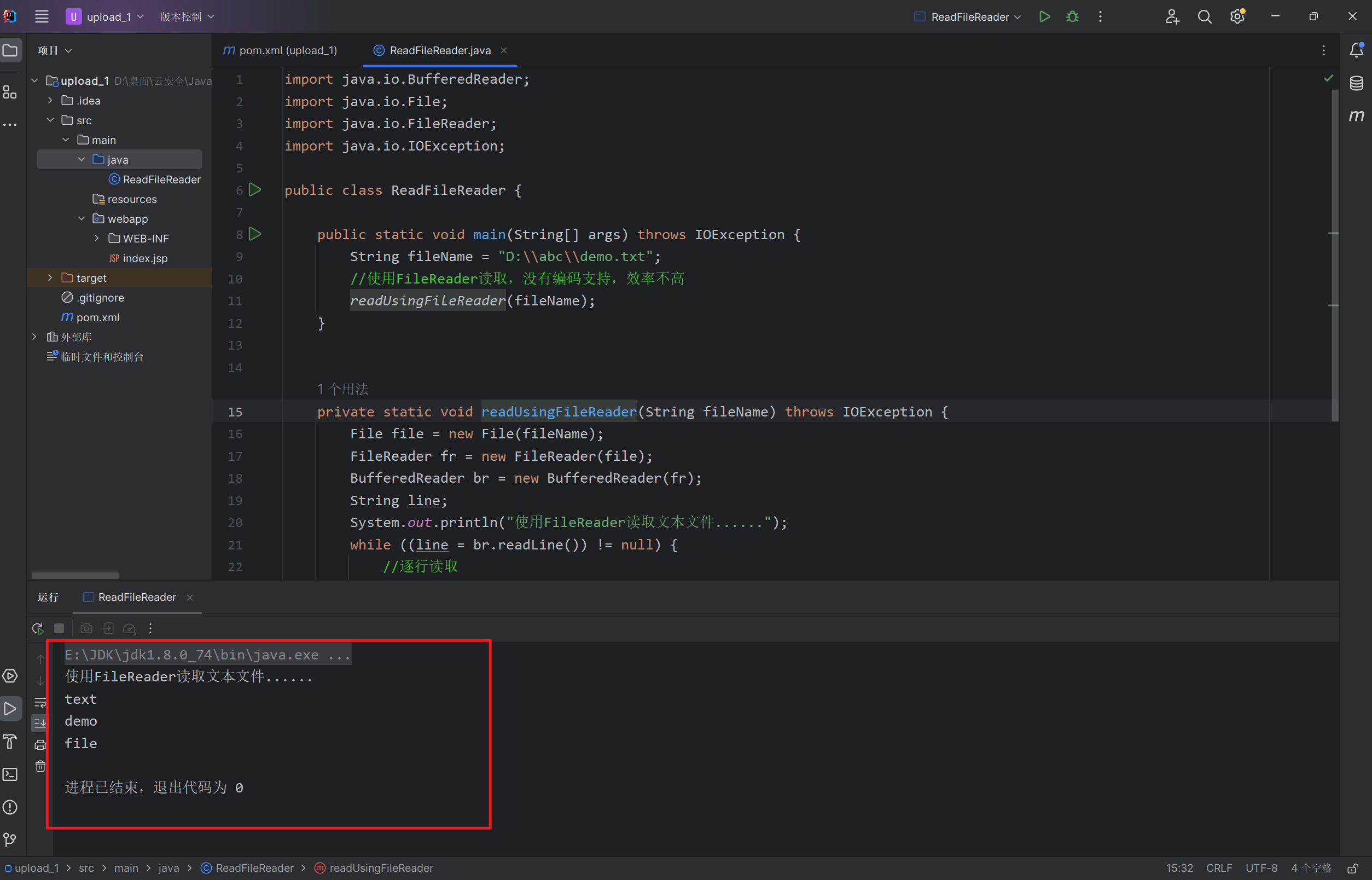Collapse the webapp folder node
1372x880 pixels.
(81, 219)
